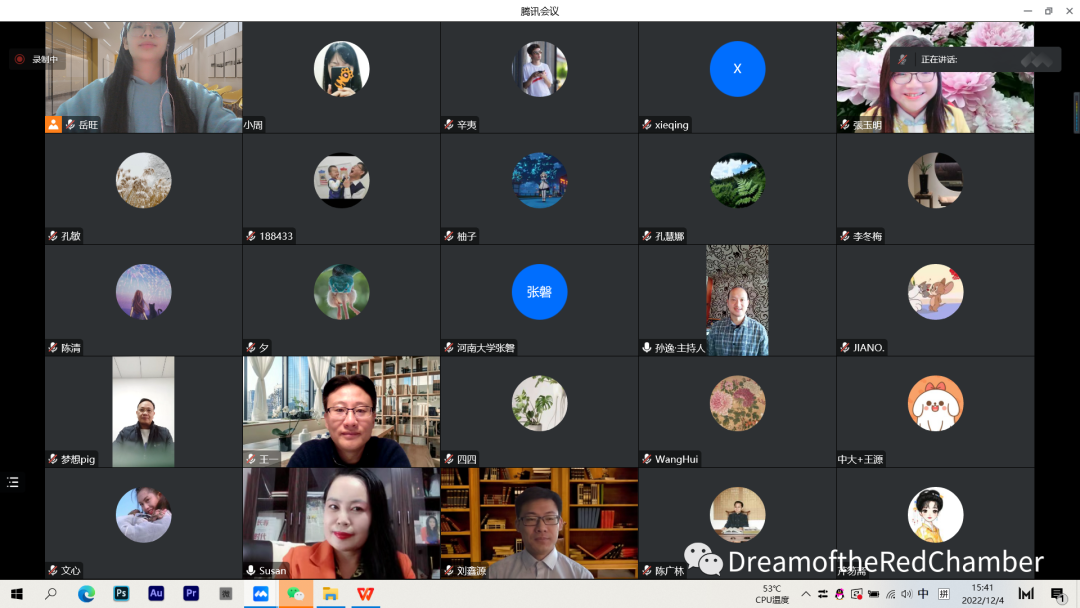
Task: Select the 刘鑫源 video tile
Action: (x=539, y=522)
